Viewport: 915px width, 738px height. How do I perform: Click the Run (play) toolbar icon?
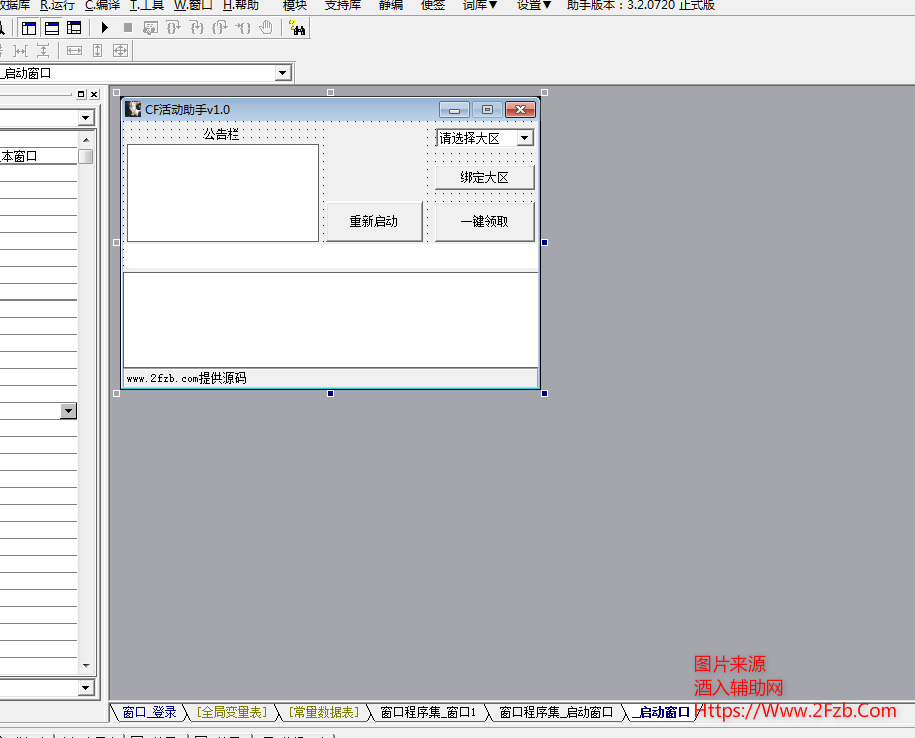coord(104,28)
